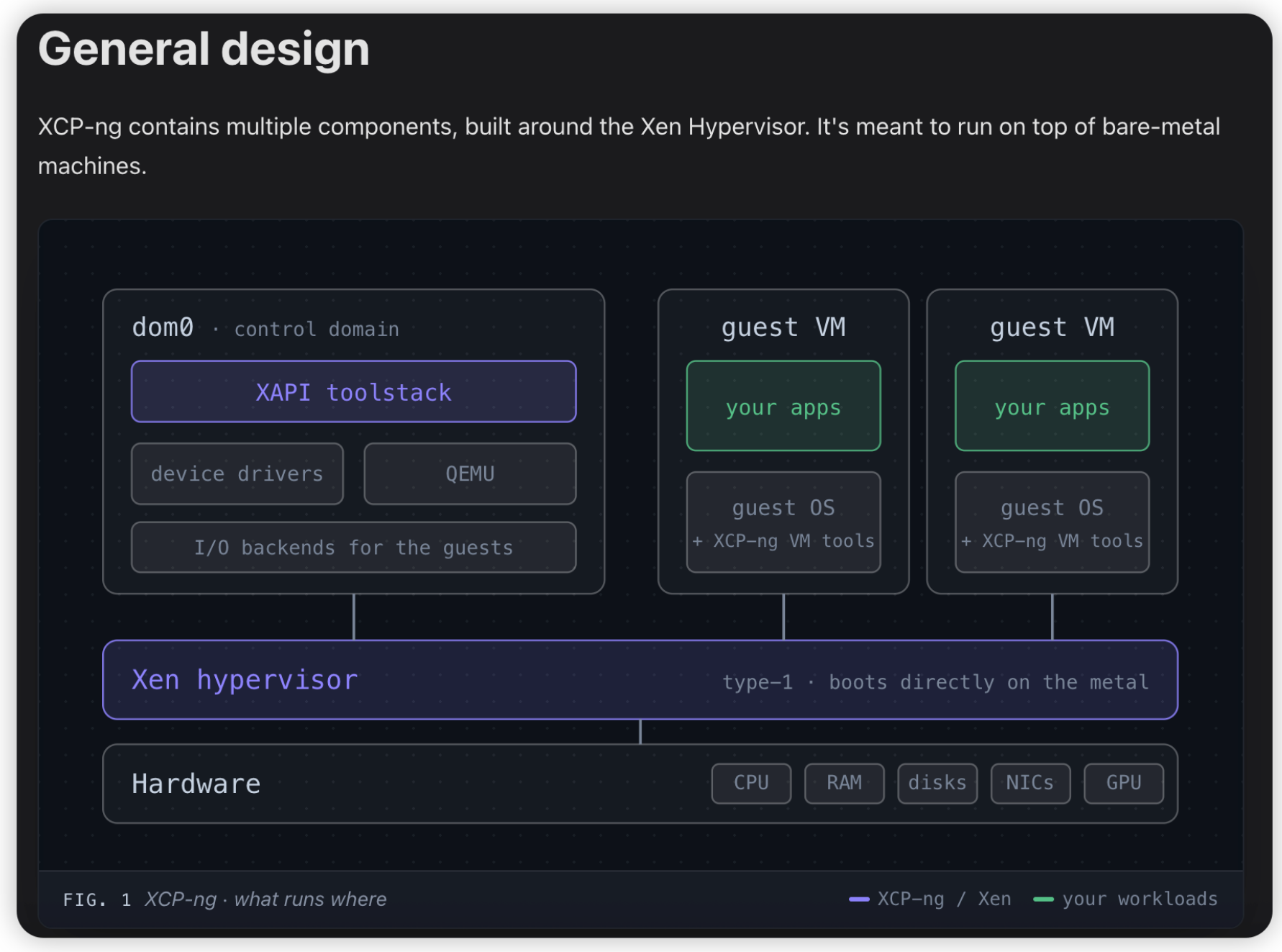Click the "NICs" hardware chip
Image resolution: width=1282 pixels, height=952 pixels.
point(1030,783)
